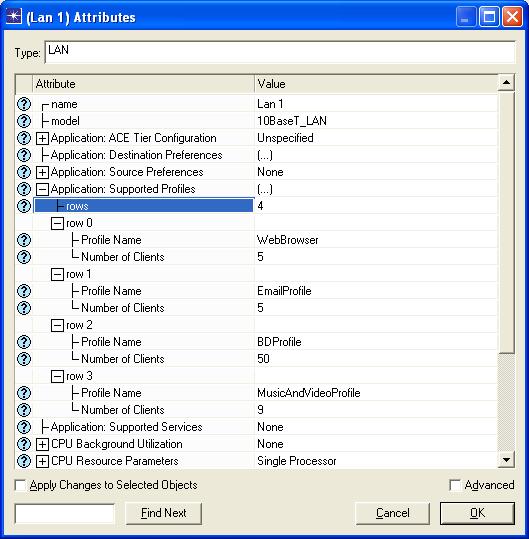
Task: Open help for CPU Resource Parameters
Action: (24, 461)
